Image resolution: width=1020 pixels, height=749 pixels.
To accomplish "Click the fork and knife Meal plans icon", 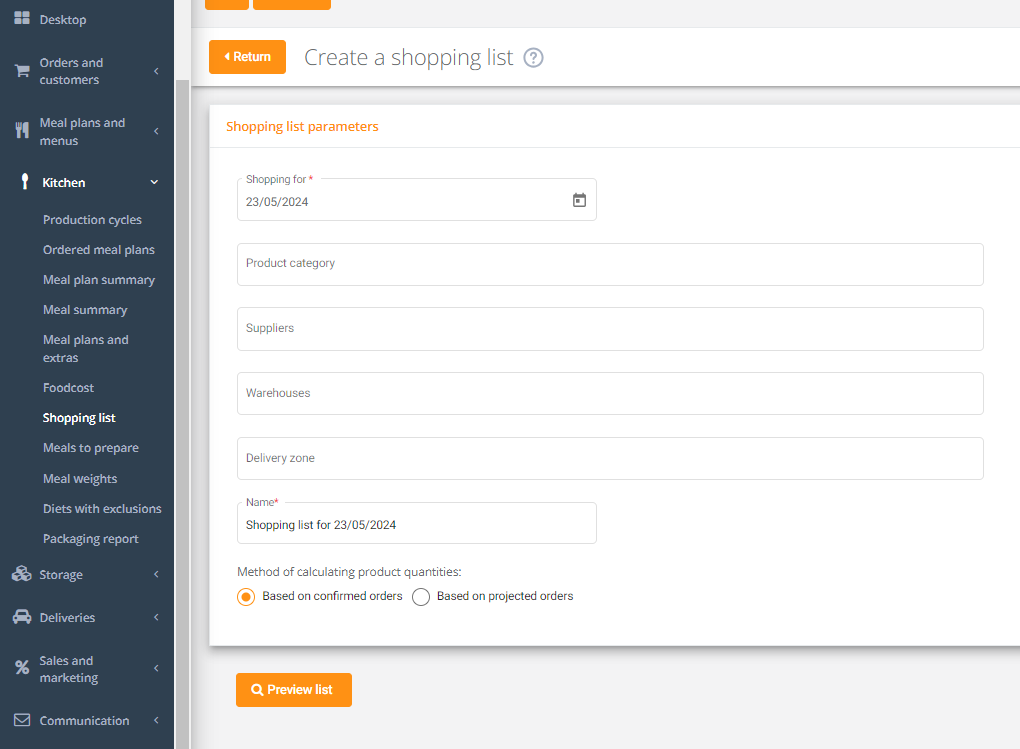I will (x=22, y=131).
